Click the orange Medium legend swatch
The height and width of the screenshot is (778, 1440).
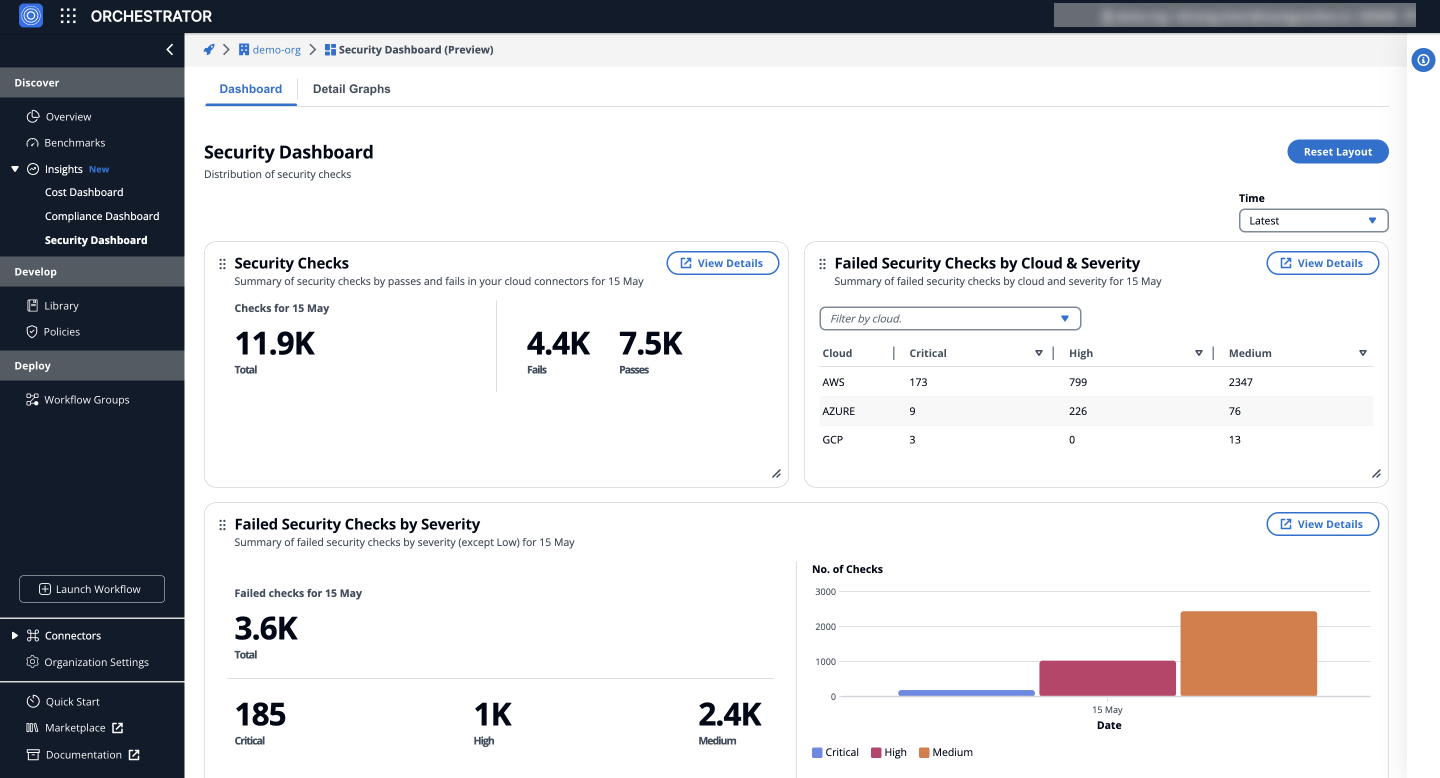pyautogui.click(x=926, y=752)
